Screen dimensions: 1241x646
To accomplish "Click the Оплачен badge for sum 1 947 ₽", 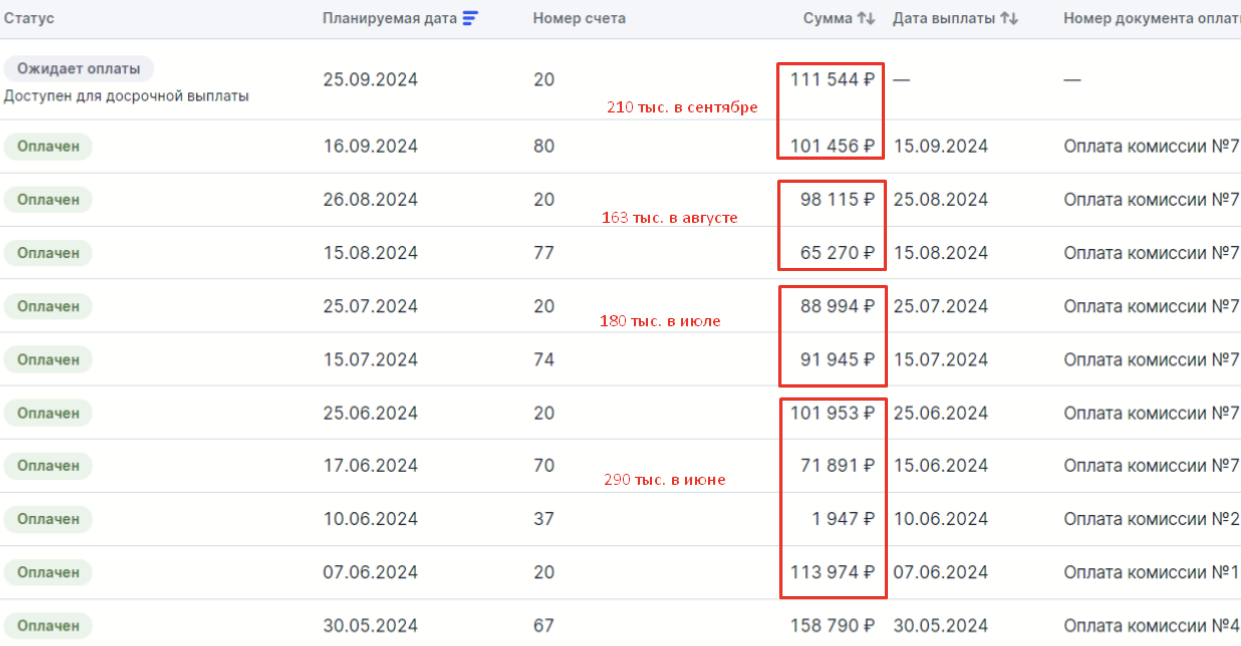I will coord(48,519).
